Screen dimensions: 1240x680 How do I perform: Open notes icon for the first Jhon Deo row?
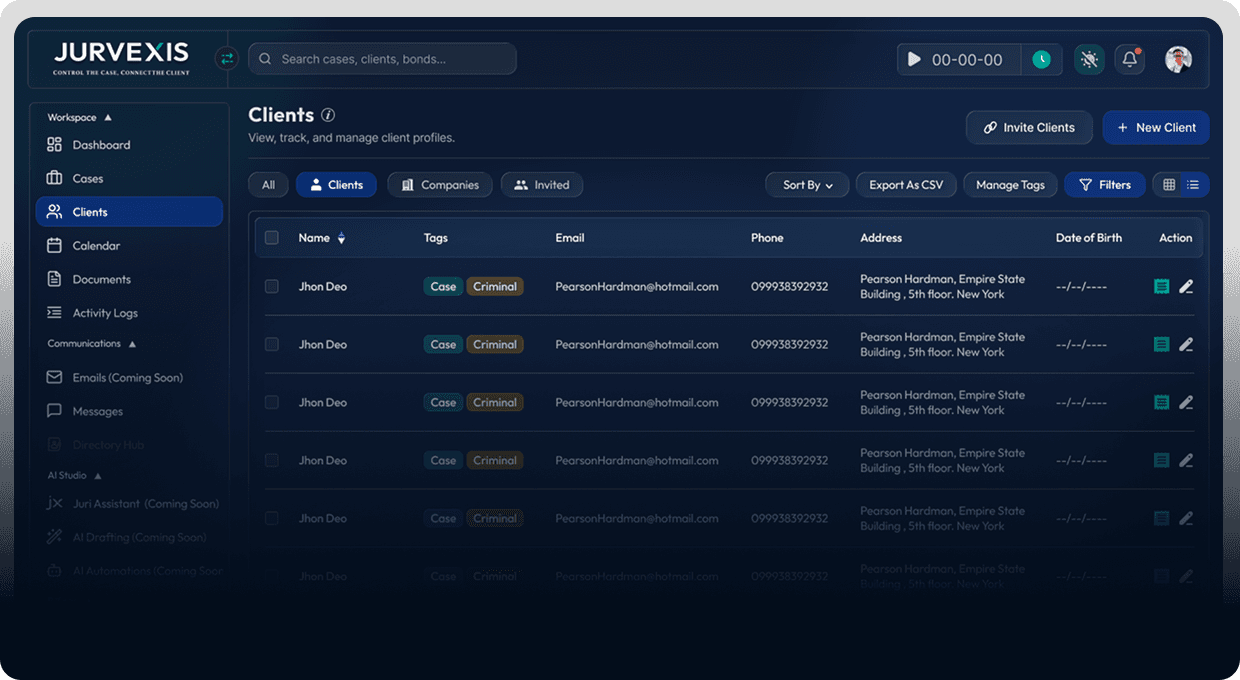(x=1161, y=287)
